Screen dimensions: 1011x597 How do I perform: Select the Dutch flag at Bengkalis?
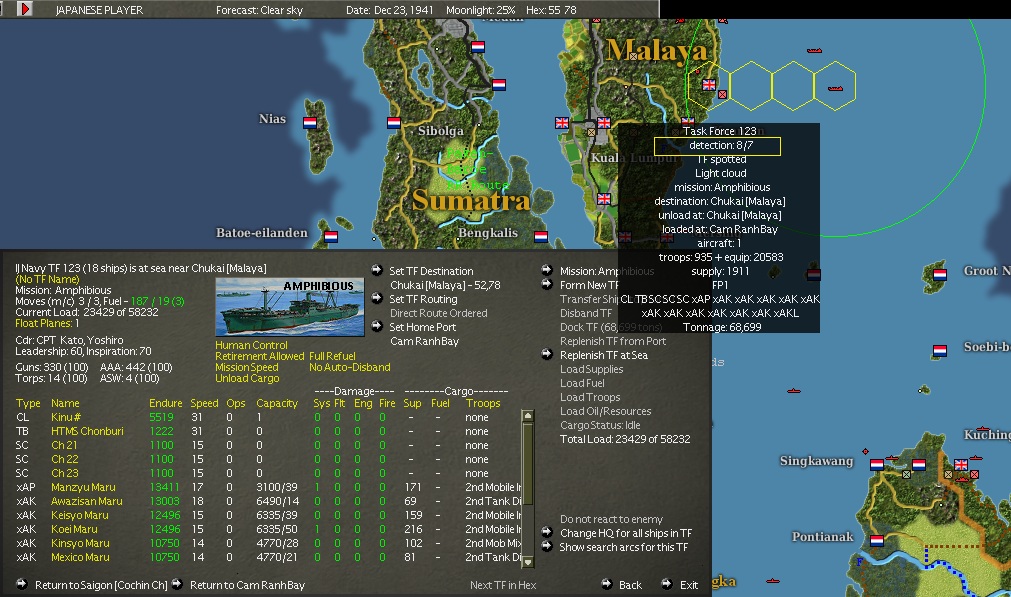coord(541,237)
